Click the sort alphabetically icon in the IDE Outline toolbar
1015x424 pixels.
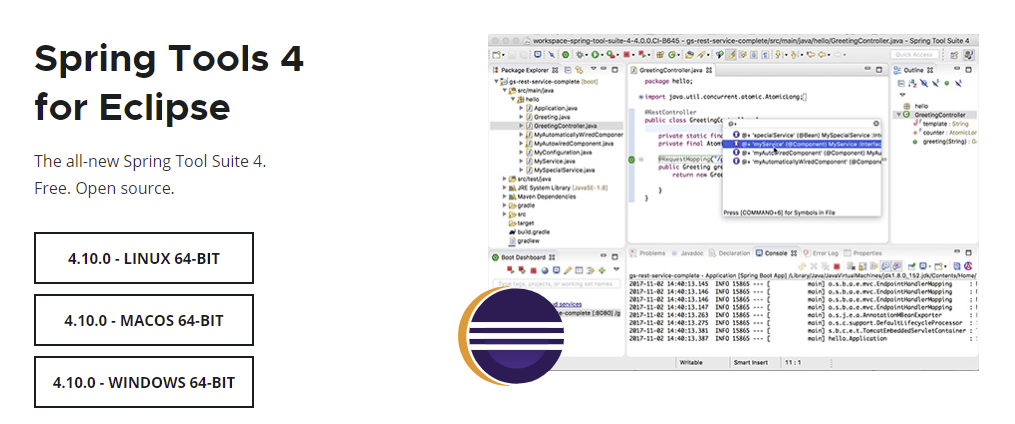(x=912, y=84)
